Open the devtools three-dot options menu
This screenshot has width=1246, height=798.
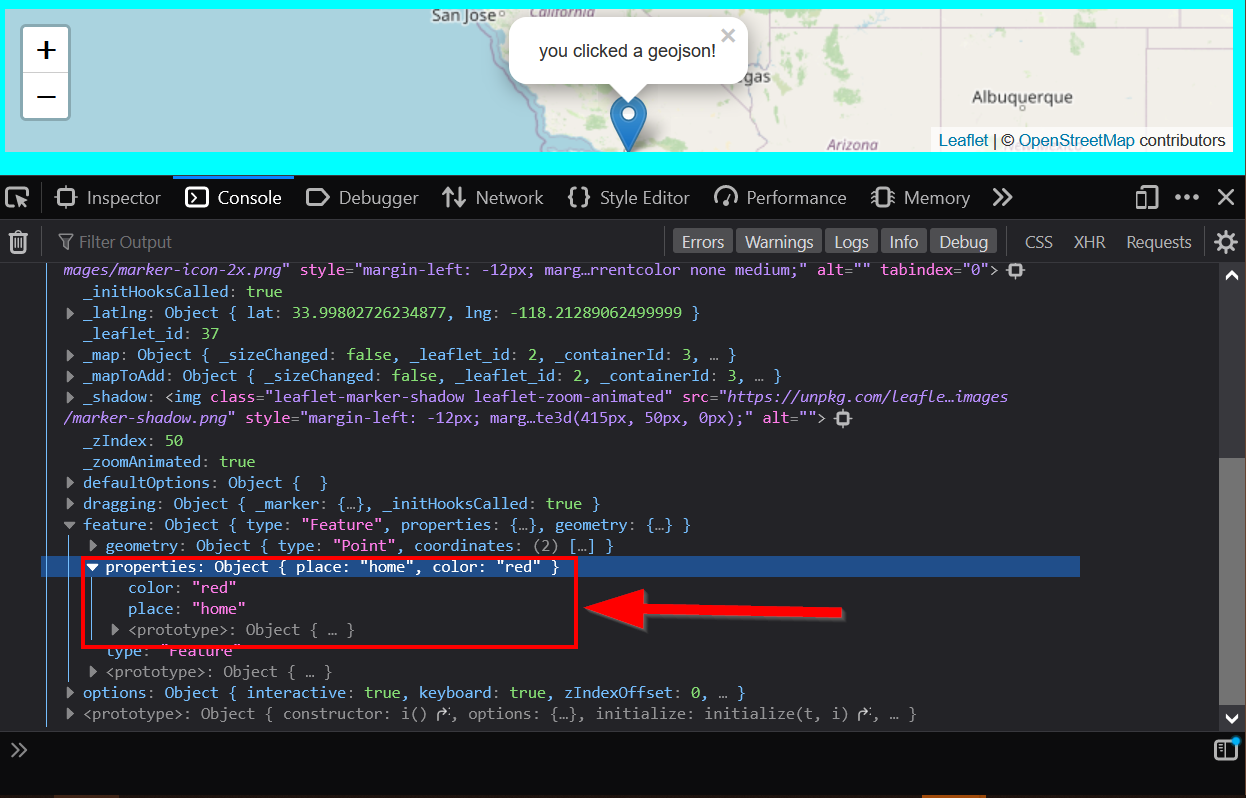pos(1187,198)
